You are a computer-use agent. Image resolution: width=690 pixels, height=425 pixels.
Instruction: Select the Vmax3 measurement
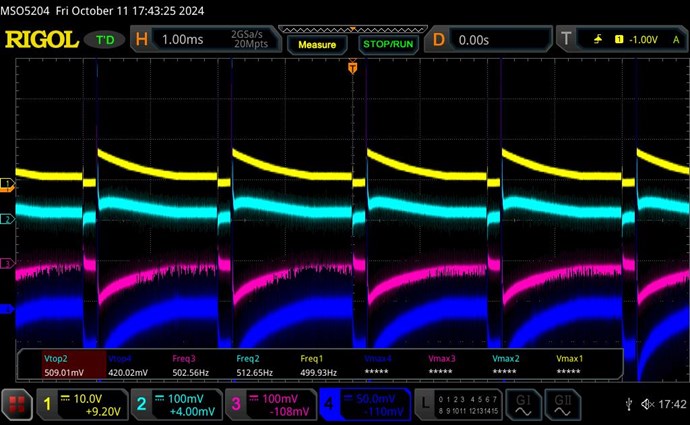click(x=441, y=365)
